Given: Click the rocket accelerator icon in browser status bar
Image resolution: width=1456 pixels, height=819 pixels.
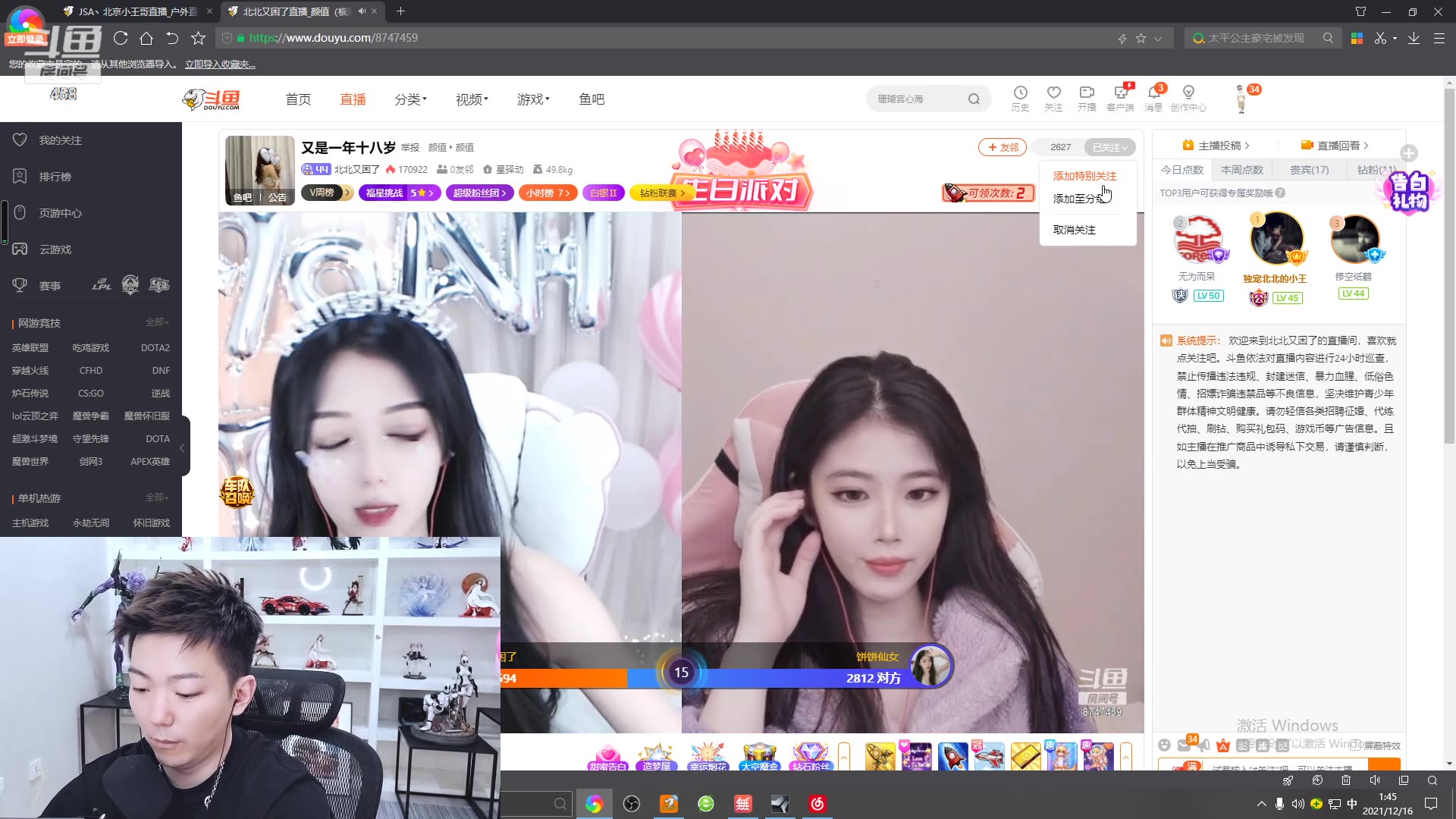Looking at the screenshot, I should coord(1288,780).
